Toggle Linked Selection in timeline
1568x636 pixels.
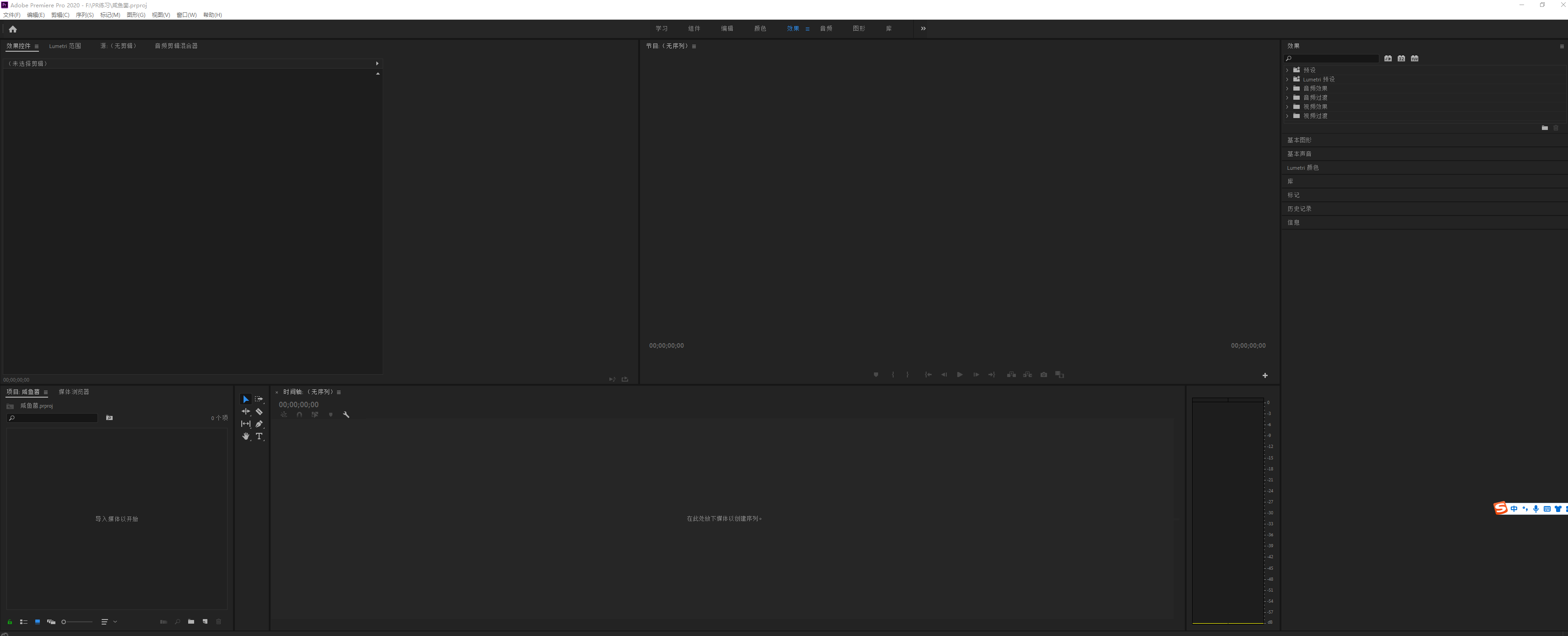click(315, 415)
